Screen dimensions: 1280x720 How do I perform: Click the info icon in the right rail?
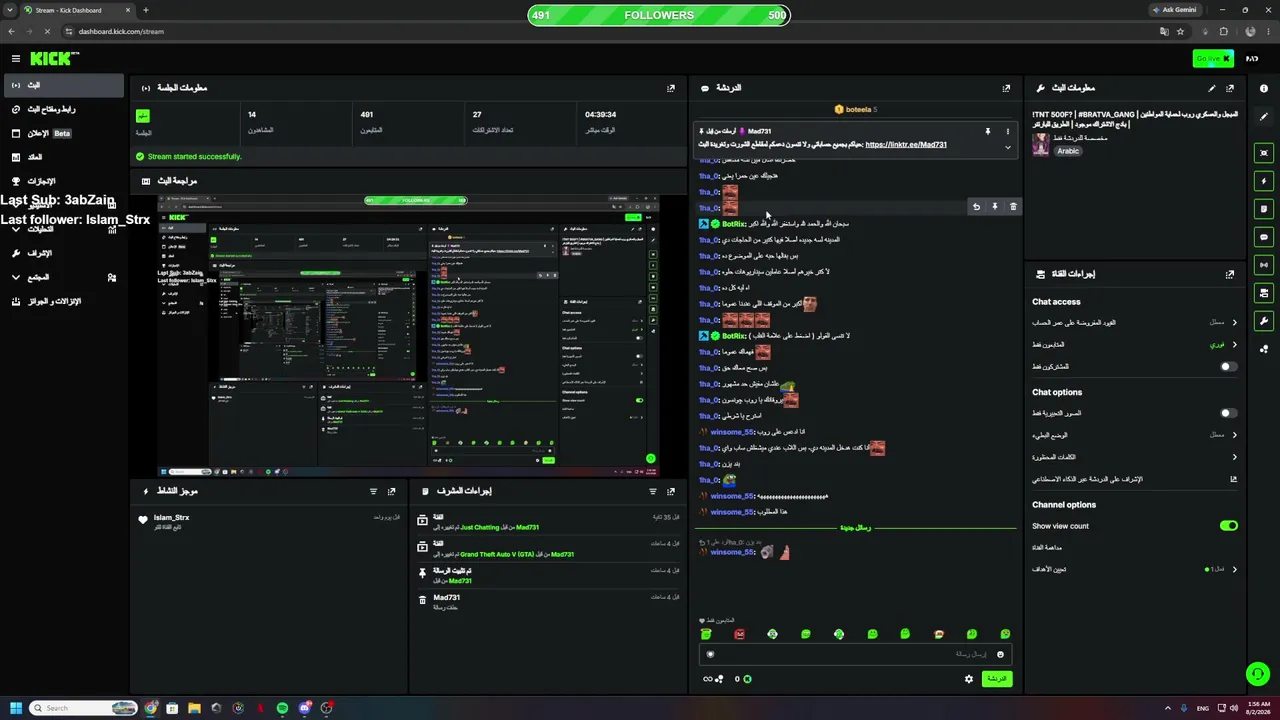(1264, 88)
